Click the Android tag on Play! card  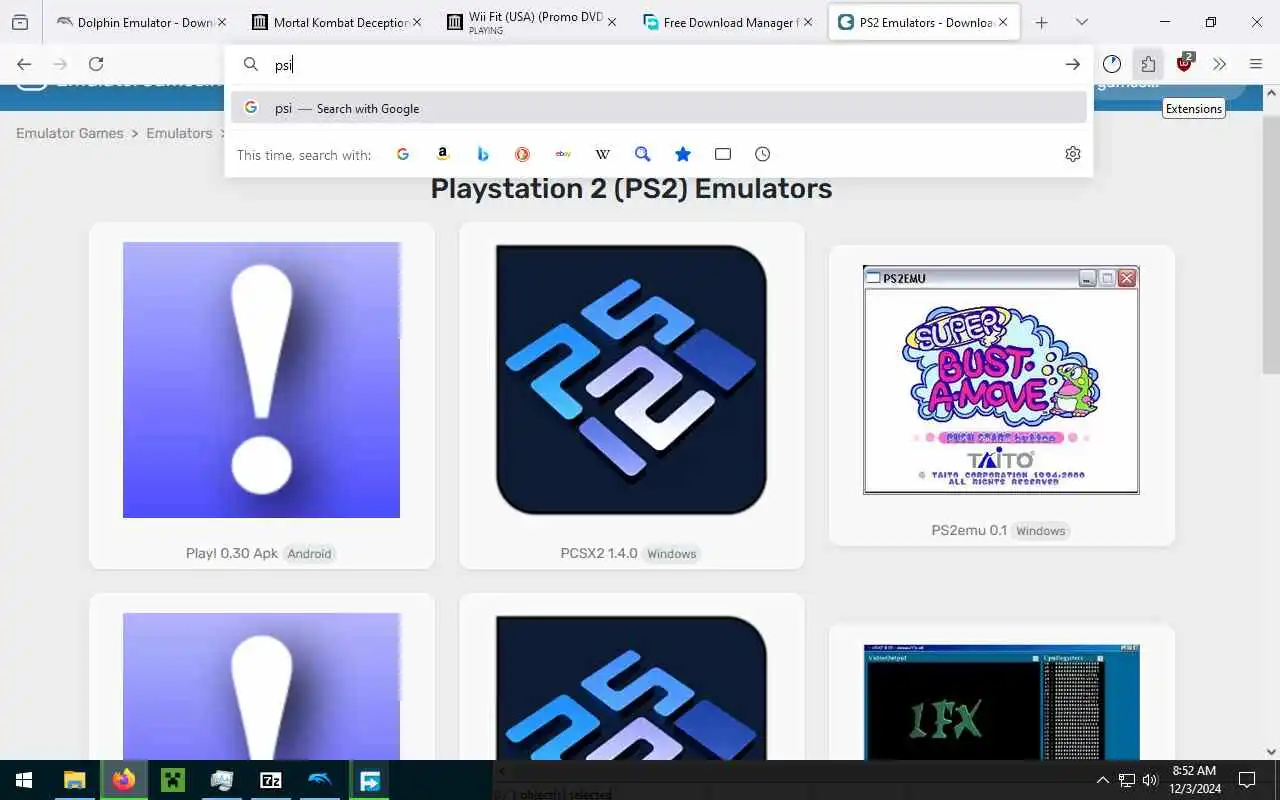coord(309,553)
